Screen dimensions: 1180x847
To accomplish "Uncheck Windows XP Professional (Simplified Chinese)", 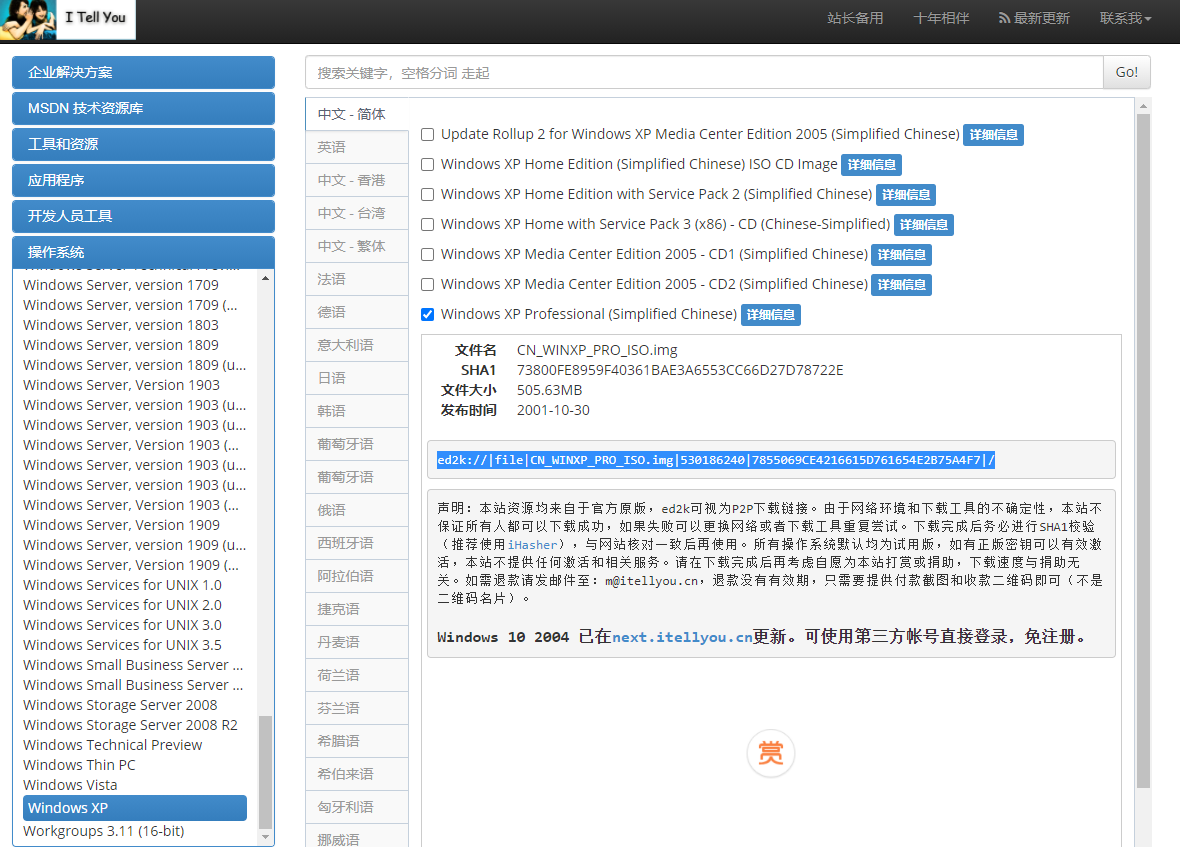I will point(428,314).
